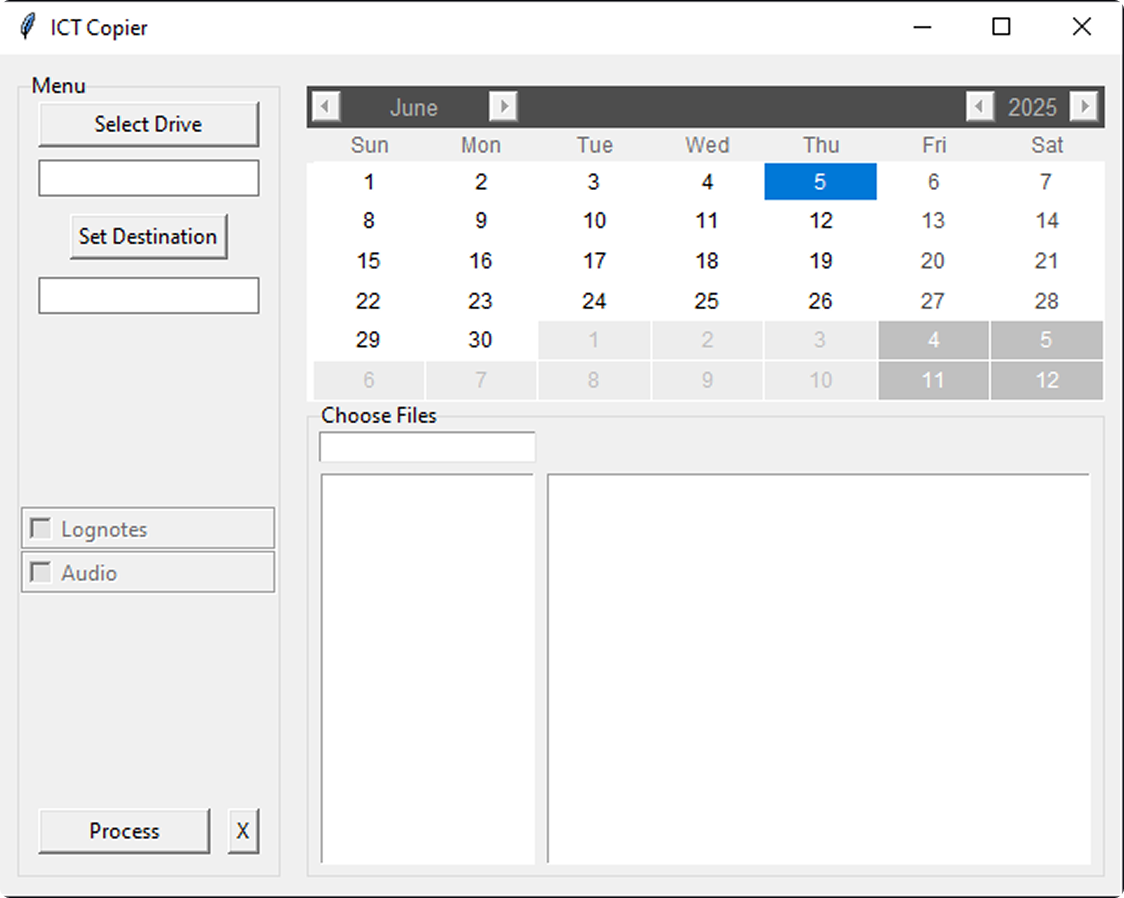Go to the previous month arrow

[326, 107]
